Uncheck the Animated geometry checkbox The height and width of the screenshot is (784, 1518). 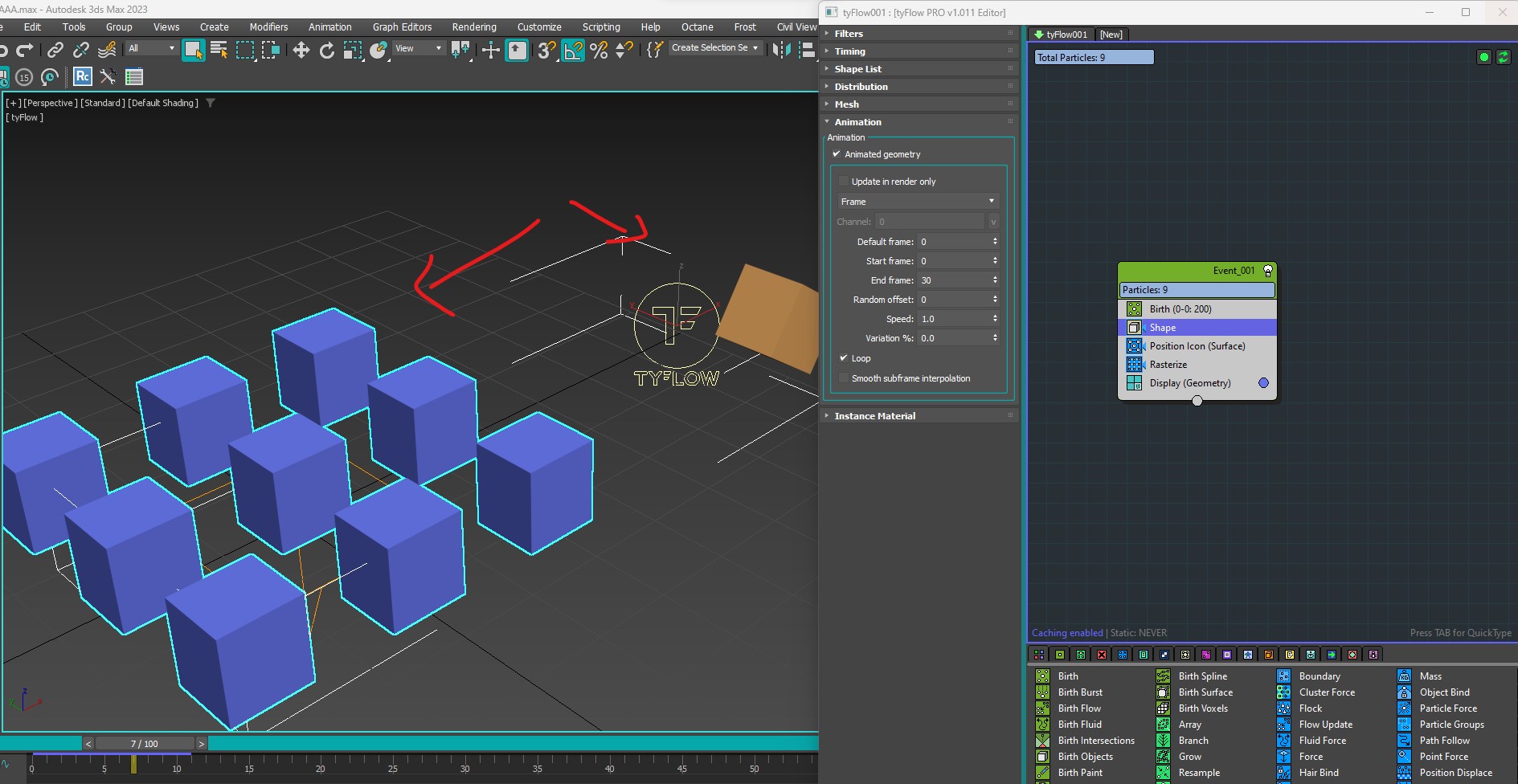click(837, 154)
